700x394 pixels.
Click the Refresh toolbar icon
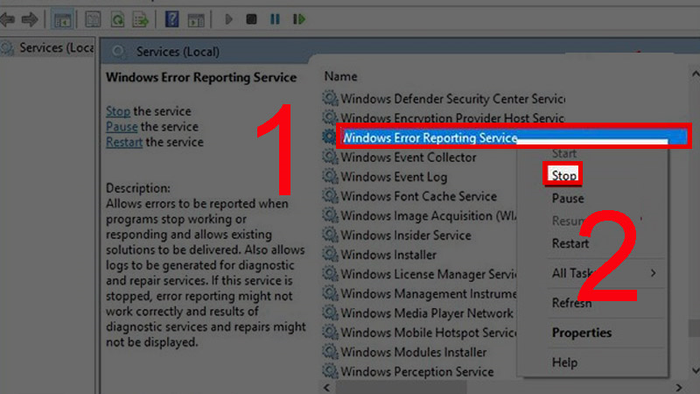pos(117,20)
